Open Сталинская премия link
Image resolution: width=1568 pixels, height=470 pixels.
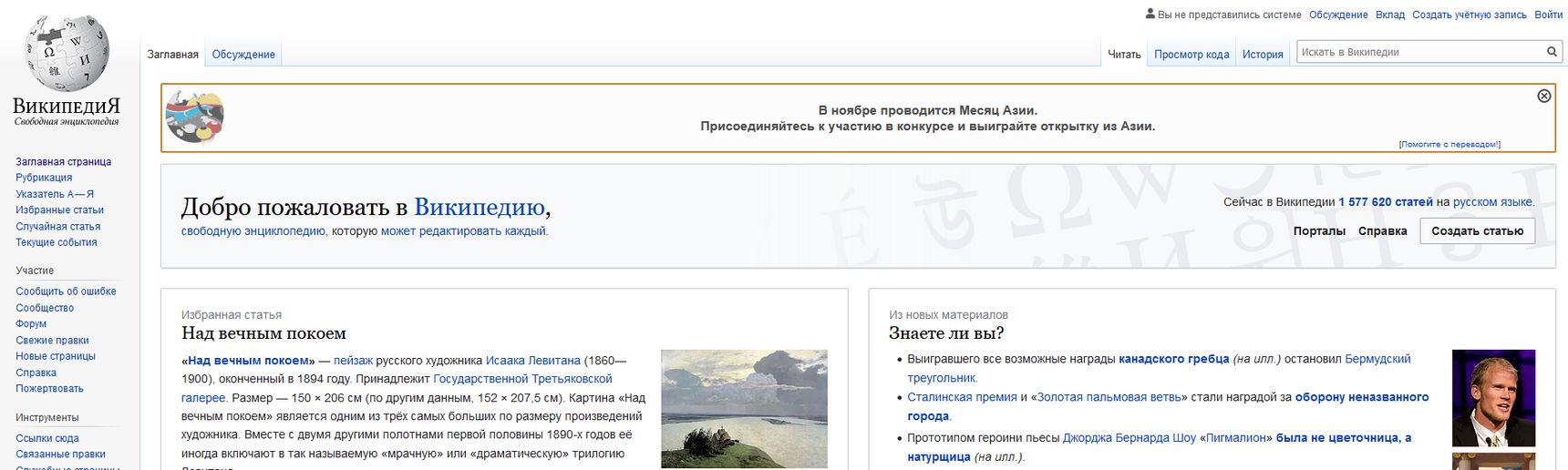point(962,397)
